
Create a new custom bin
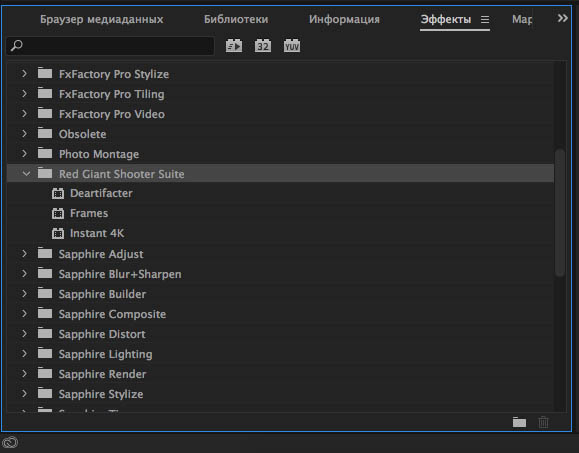(x=519, y=422)
